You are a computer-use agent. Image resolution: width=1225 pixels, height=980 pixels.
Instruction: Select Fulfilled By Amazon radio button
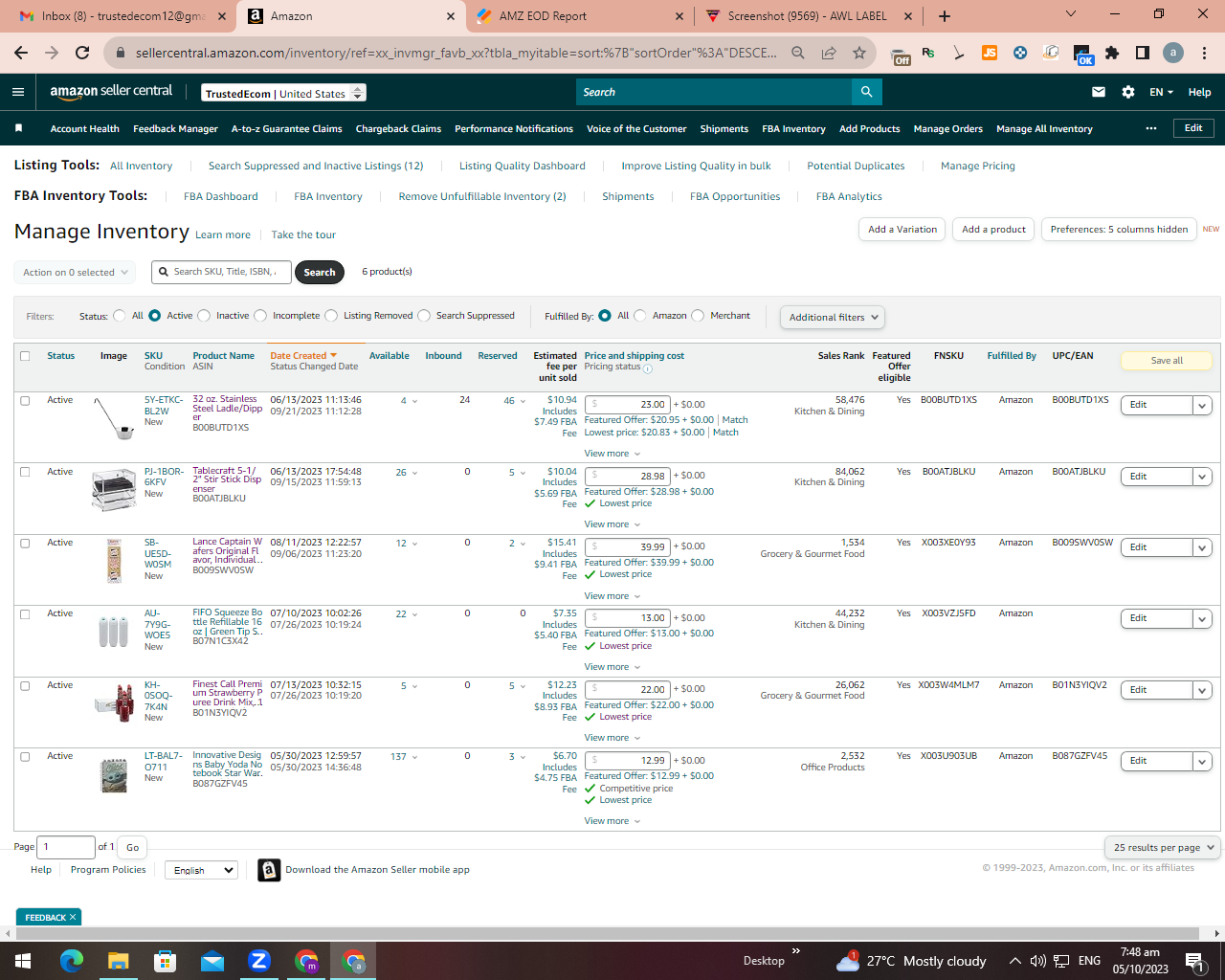pyautogui.click(x=640, y=316)
